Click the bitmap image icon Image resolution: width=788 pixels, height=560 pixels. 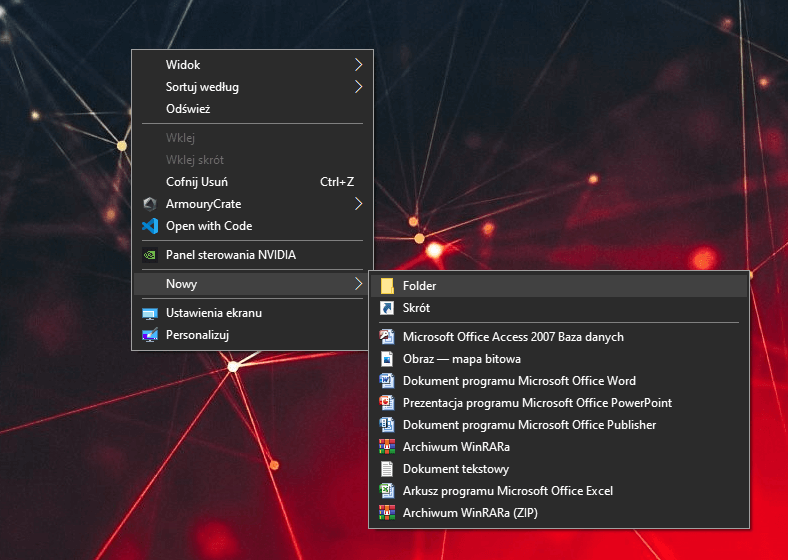coord(387,359)
